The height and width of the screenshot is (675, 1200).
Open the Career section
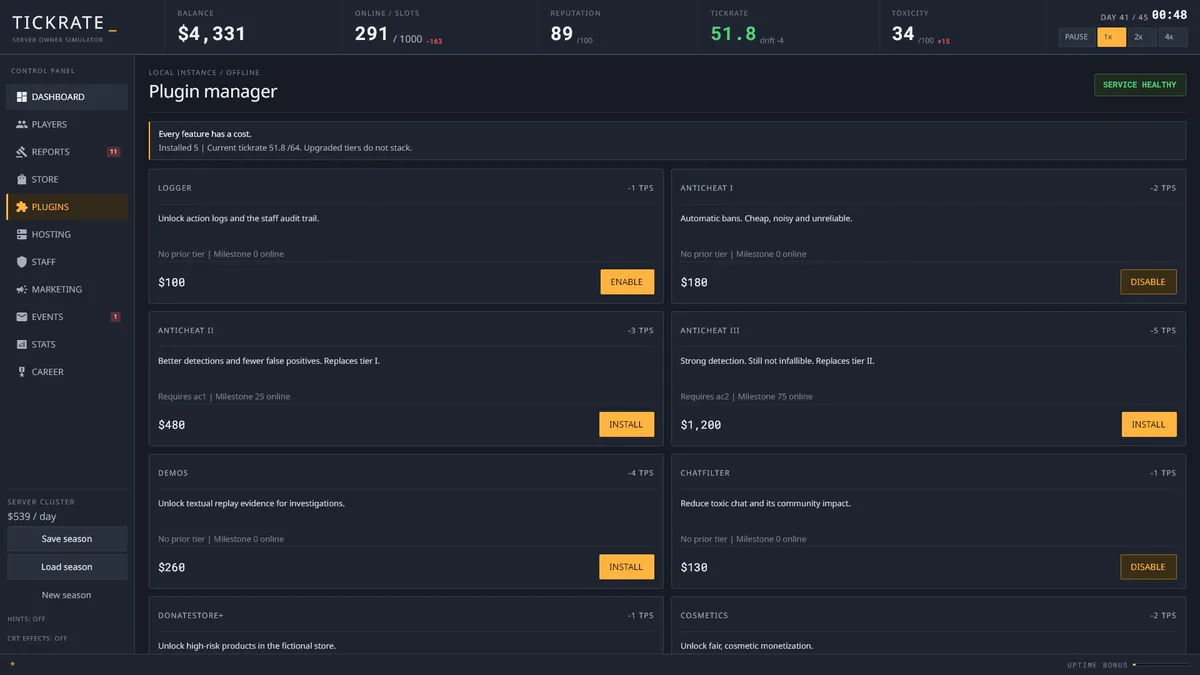[x=66, y=372]
